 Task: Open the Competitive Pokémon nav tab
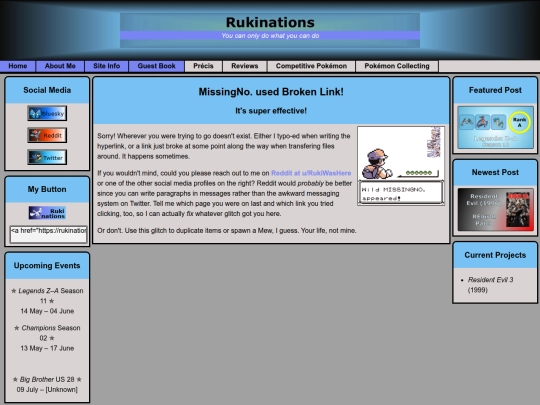[311, 66]
